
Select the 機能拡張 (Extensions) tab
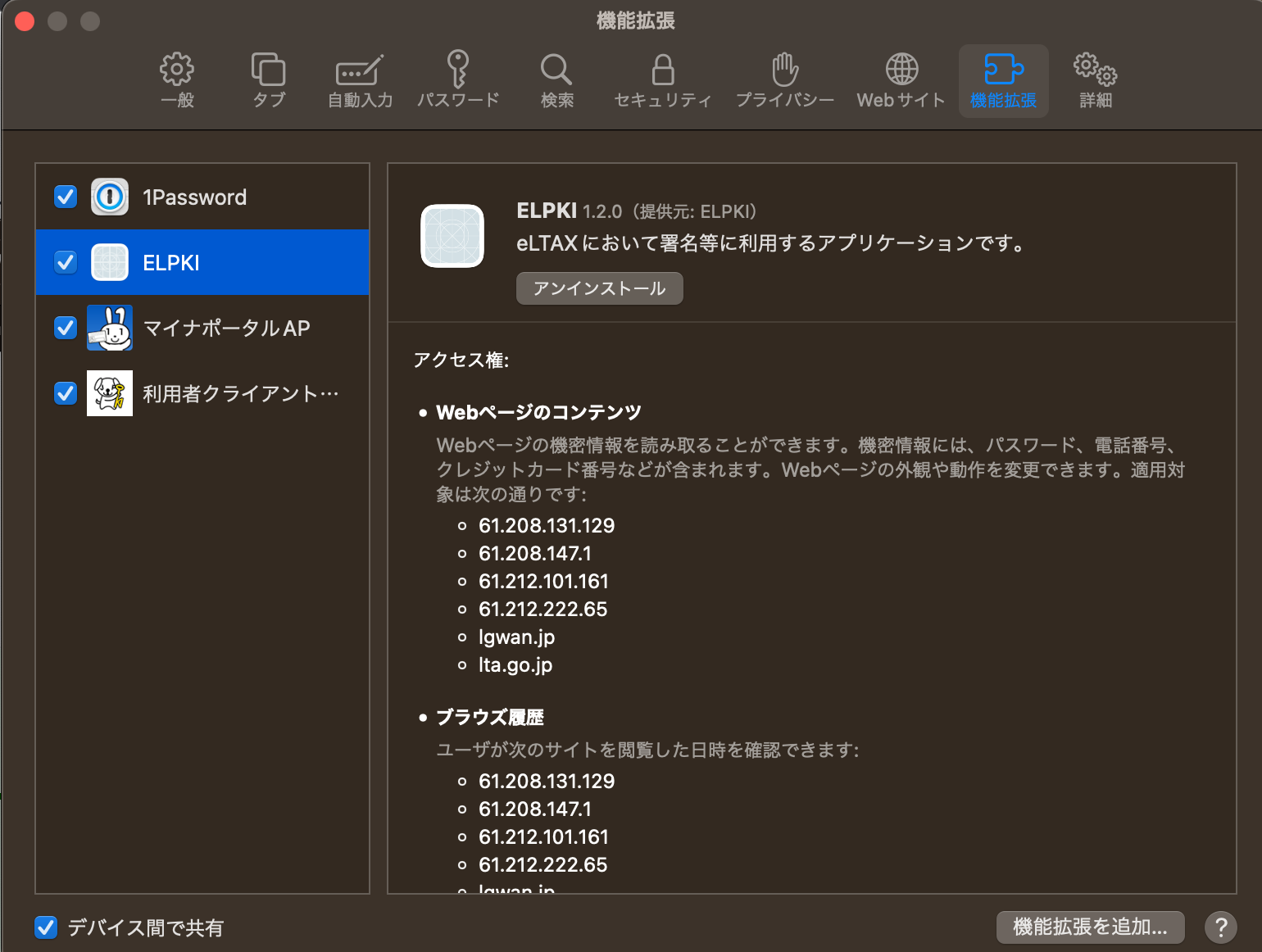(x=1003, y=80)
